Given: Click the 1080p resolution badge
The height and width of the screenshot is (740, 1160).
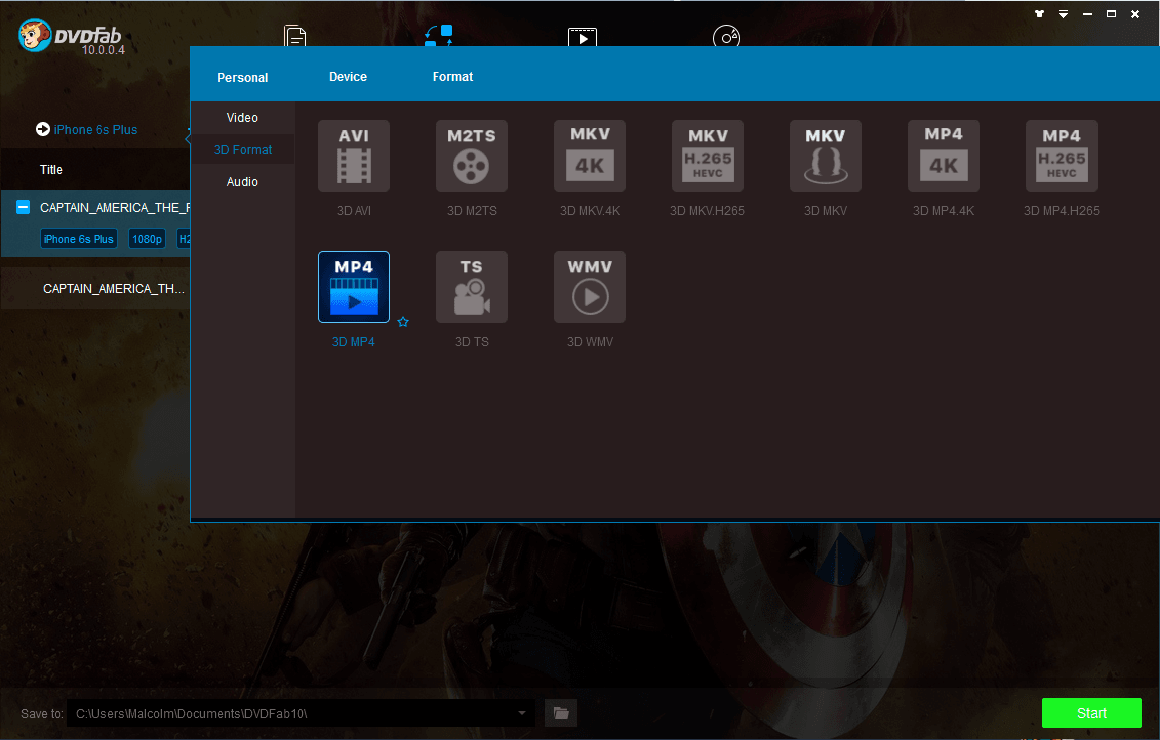Looking at the screenshot, I should 147,239.
